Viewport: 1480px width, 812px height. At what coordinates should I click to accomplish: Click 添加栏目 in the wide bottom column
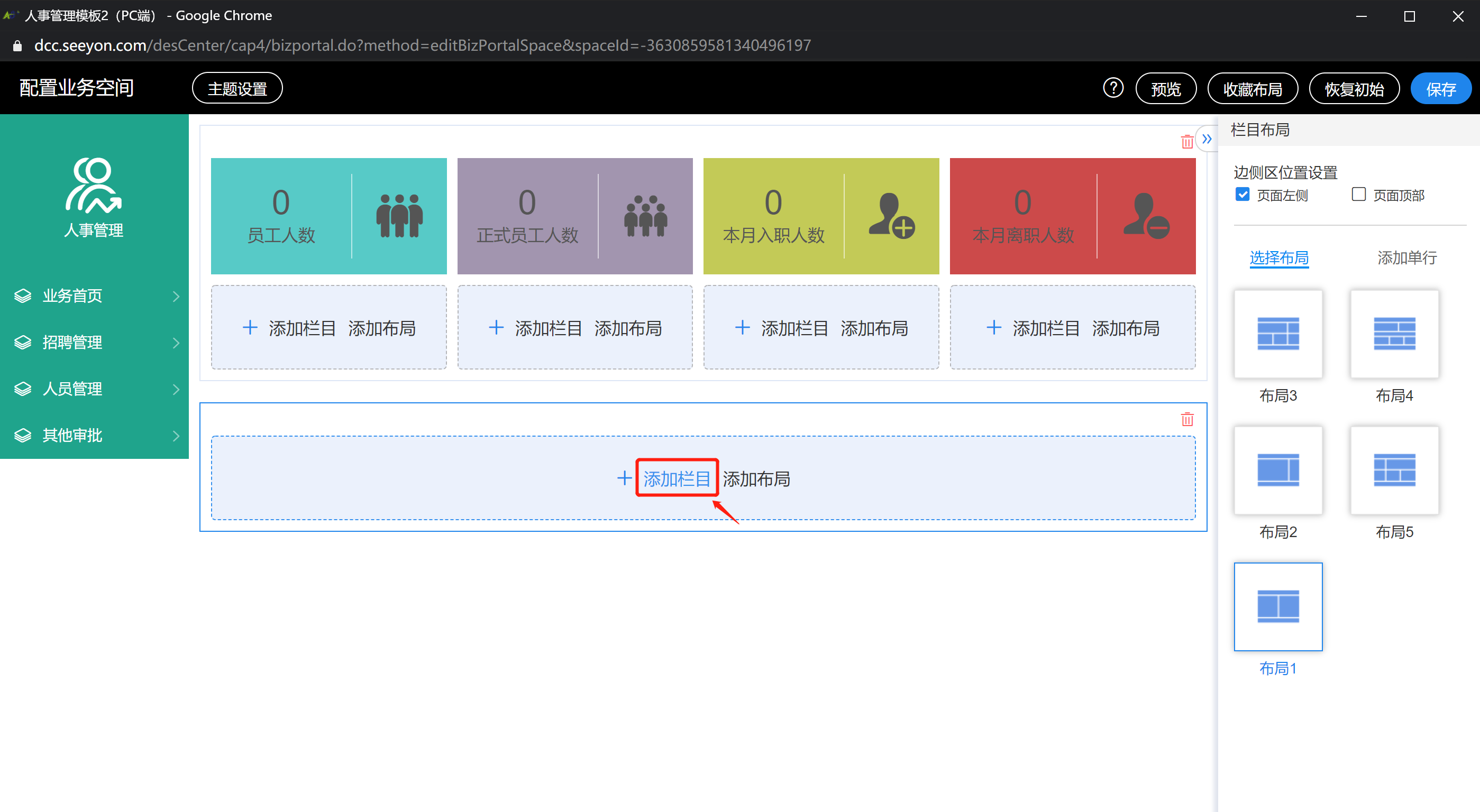click(677, 478)
